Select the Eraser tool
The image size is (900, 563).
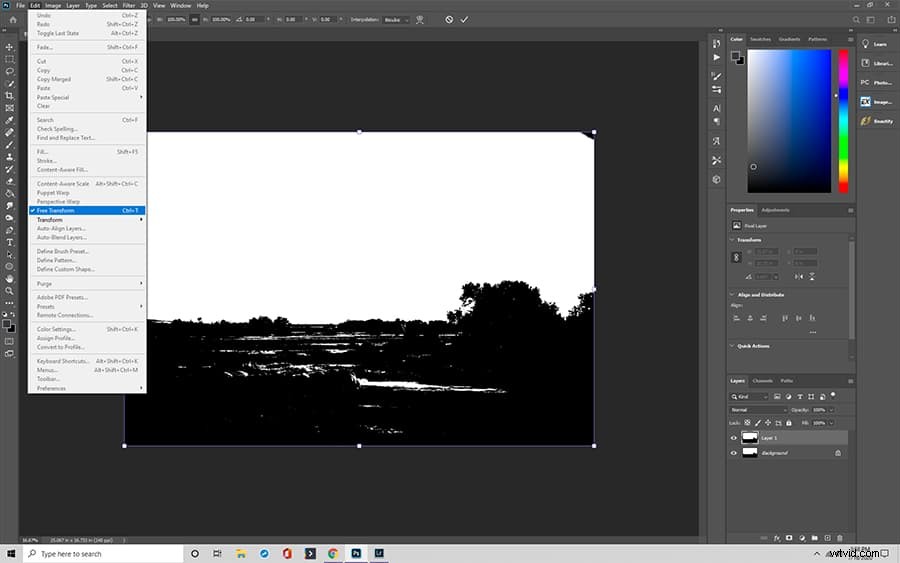tap(9, 181)
